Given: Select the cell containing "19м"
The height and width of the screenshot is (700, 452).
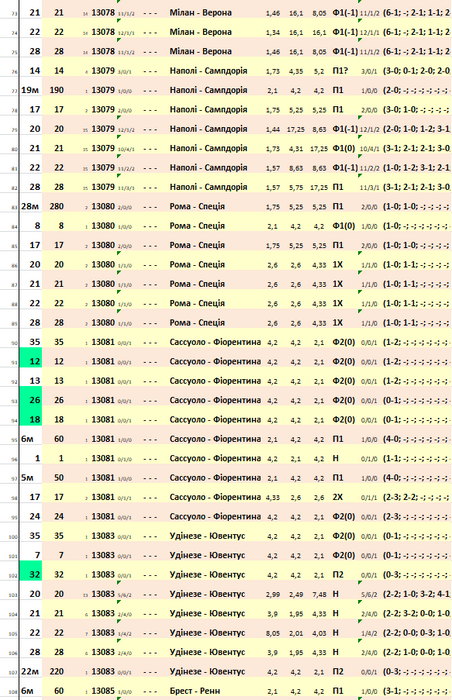Looking at the screenshot, I should (30, 90).
